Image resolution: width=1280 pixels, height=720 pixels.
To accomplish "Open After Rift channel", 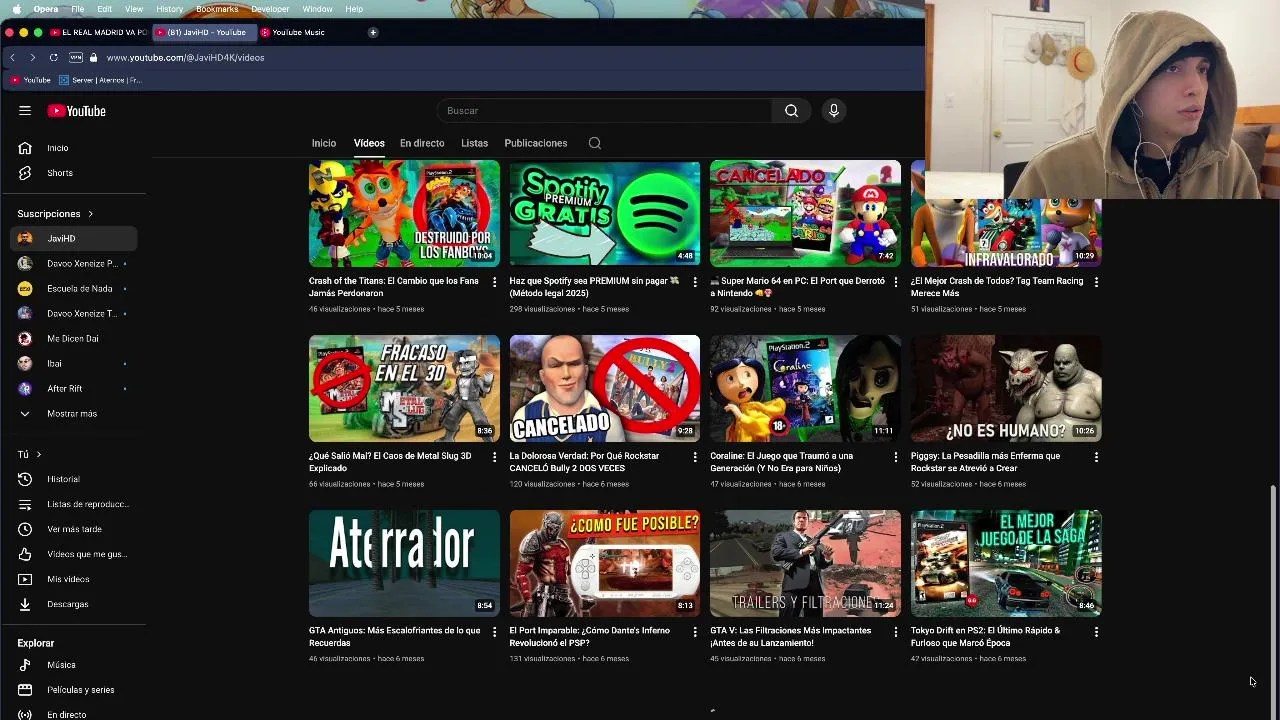I will 74,389.
